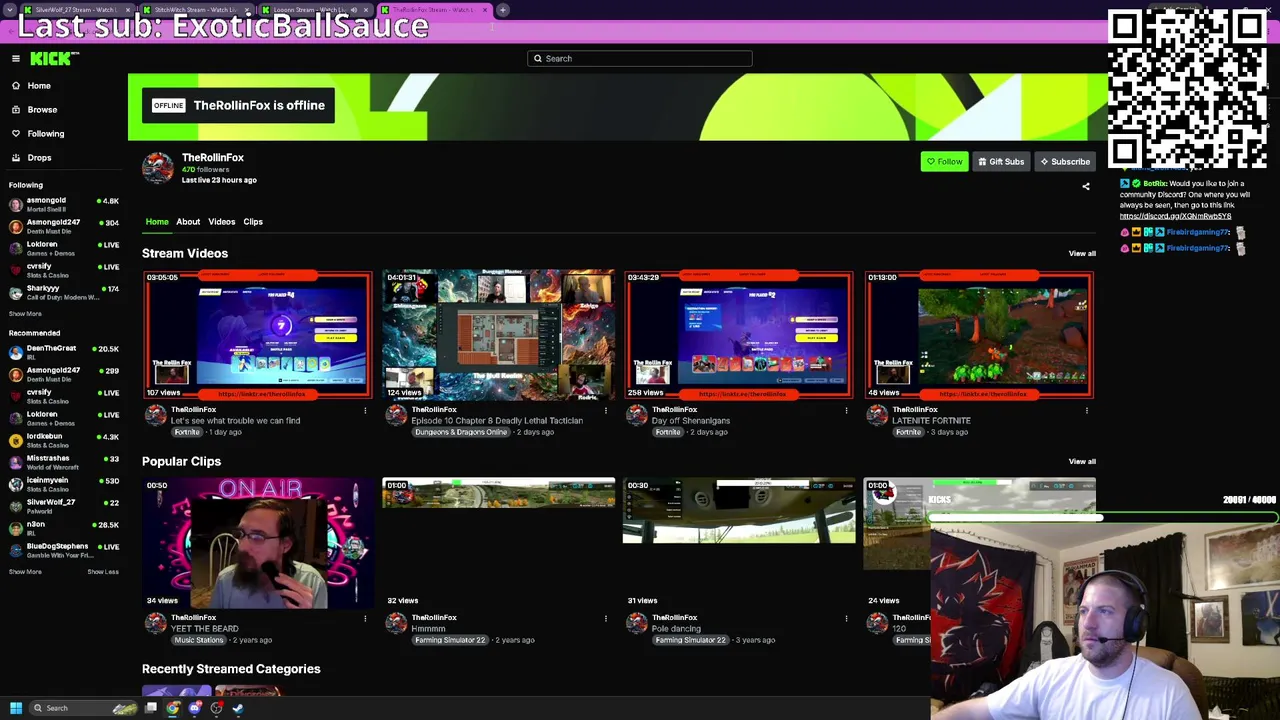Screen dimensions: 1280x720
Task: Open Sharkyyy channel in Following list
Action: pyautogui.click(x=64, y=292)
